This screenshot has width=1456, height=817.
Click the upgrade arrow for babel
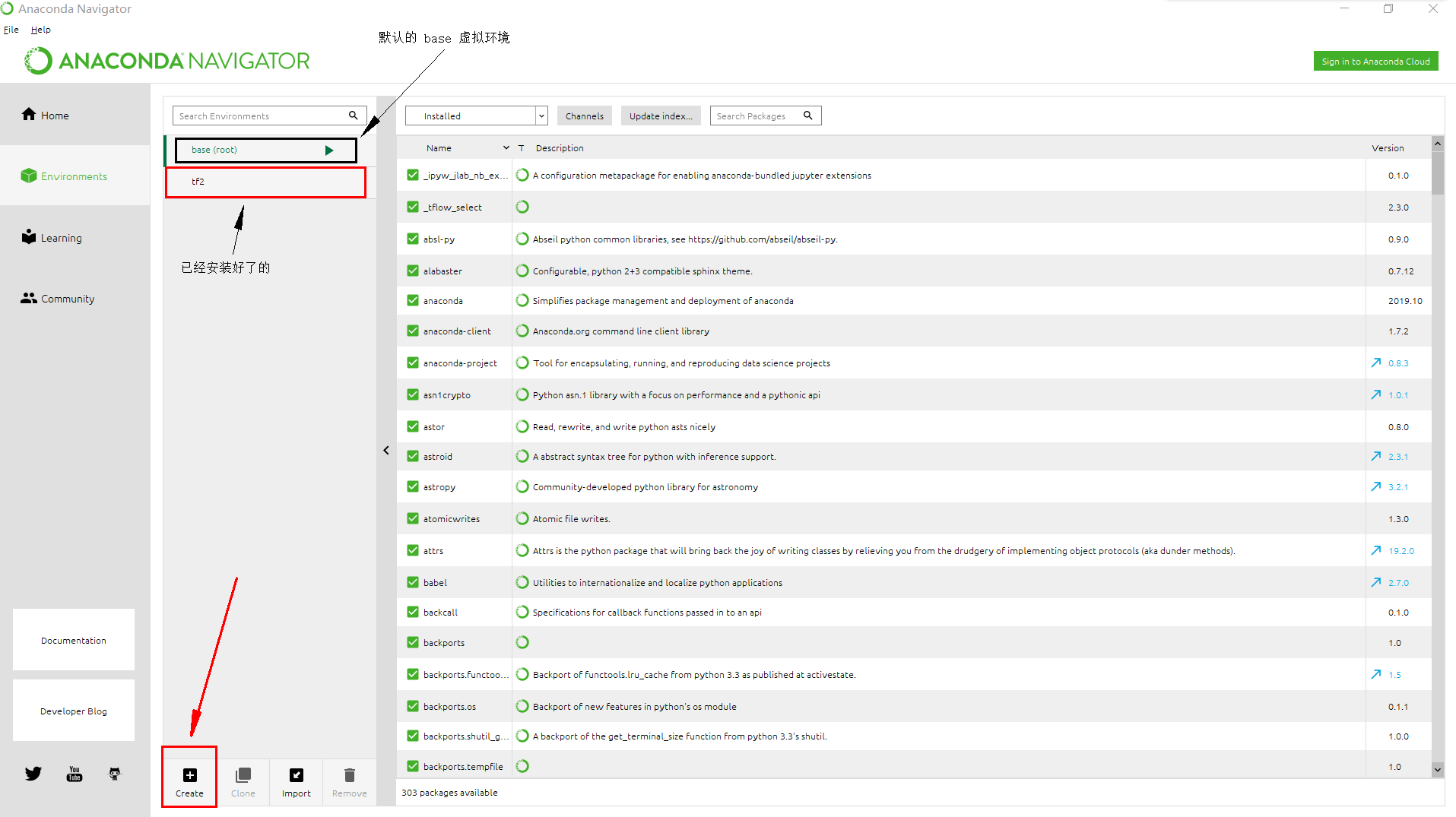[1376, 583]
